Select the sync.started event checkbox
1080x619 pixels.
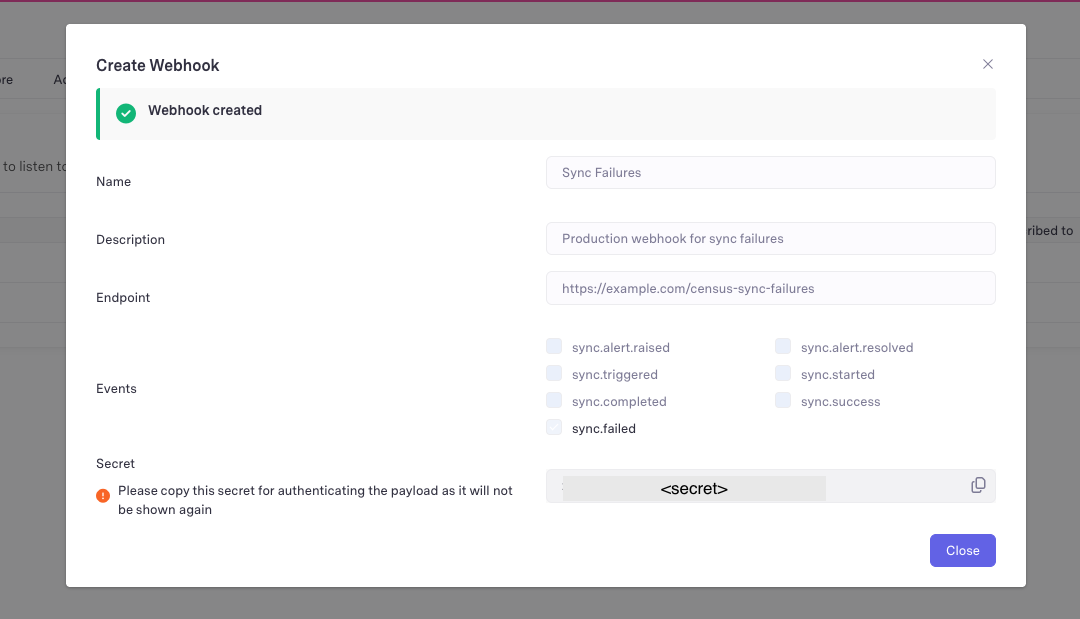point(783,374)
